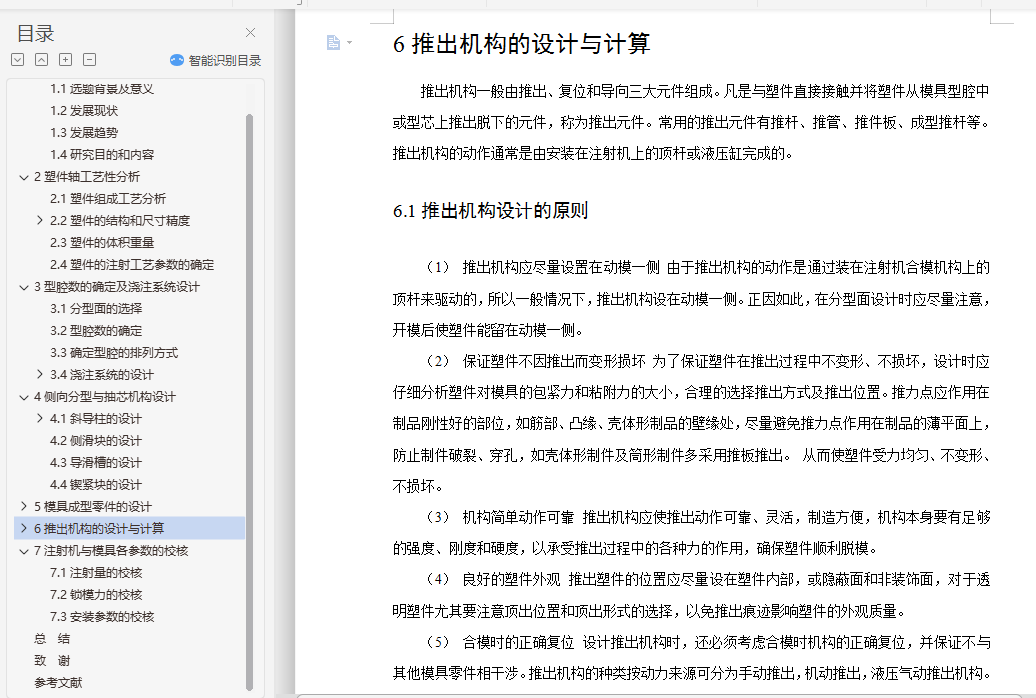Collapse chapter 4 侧向分型与抽芯机构设计
1036x698 pixels.
24,397
